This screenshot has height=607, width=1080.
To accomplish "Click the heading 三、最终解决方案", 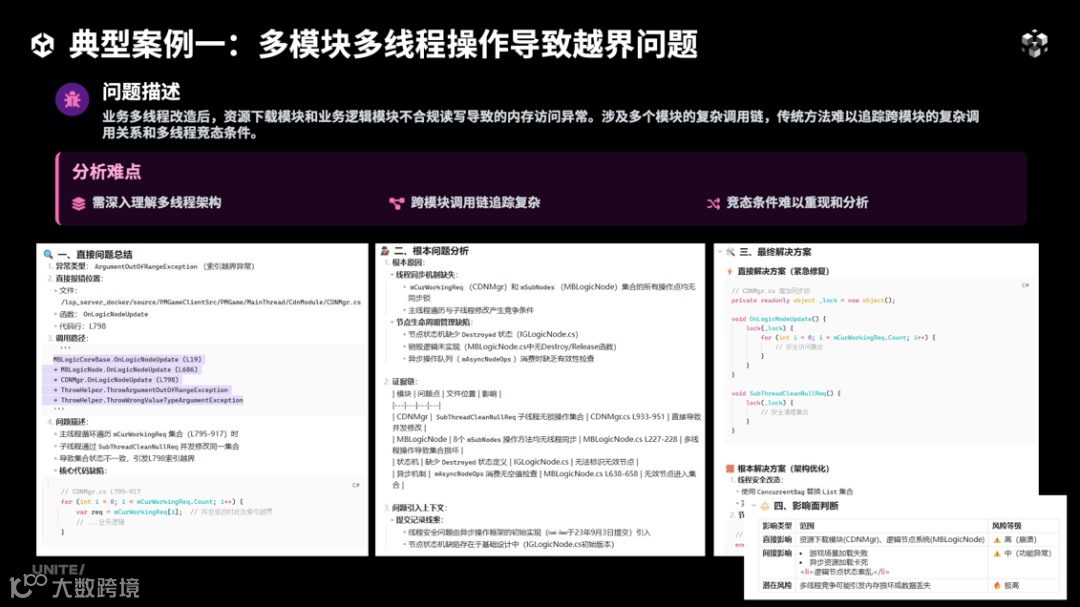I will pyautogui.click(x=775, y=251).
